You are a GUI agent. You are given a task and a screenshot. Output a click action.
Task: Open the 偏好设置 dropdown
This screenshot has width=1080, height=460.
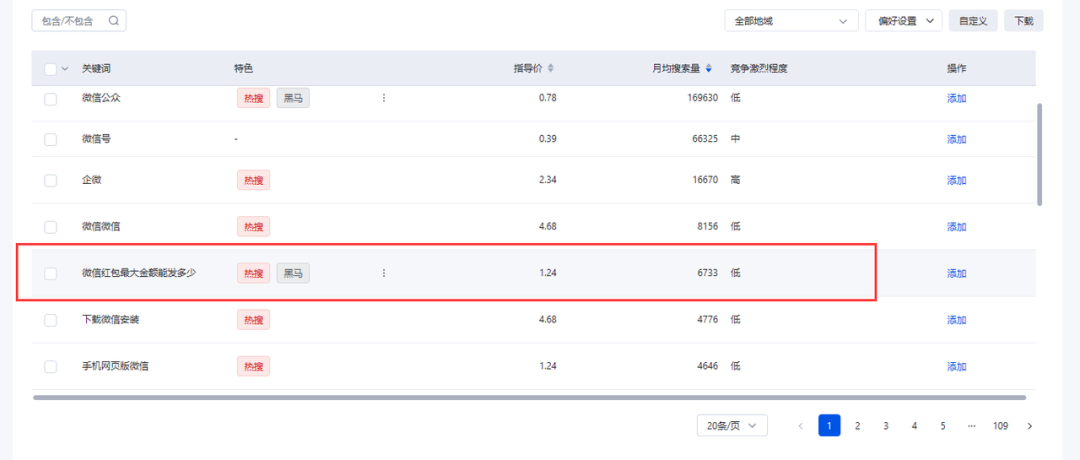coord(904,21)
